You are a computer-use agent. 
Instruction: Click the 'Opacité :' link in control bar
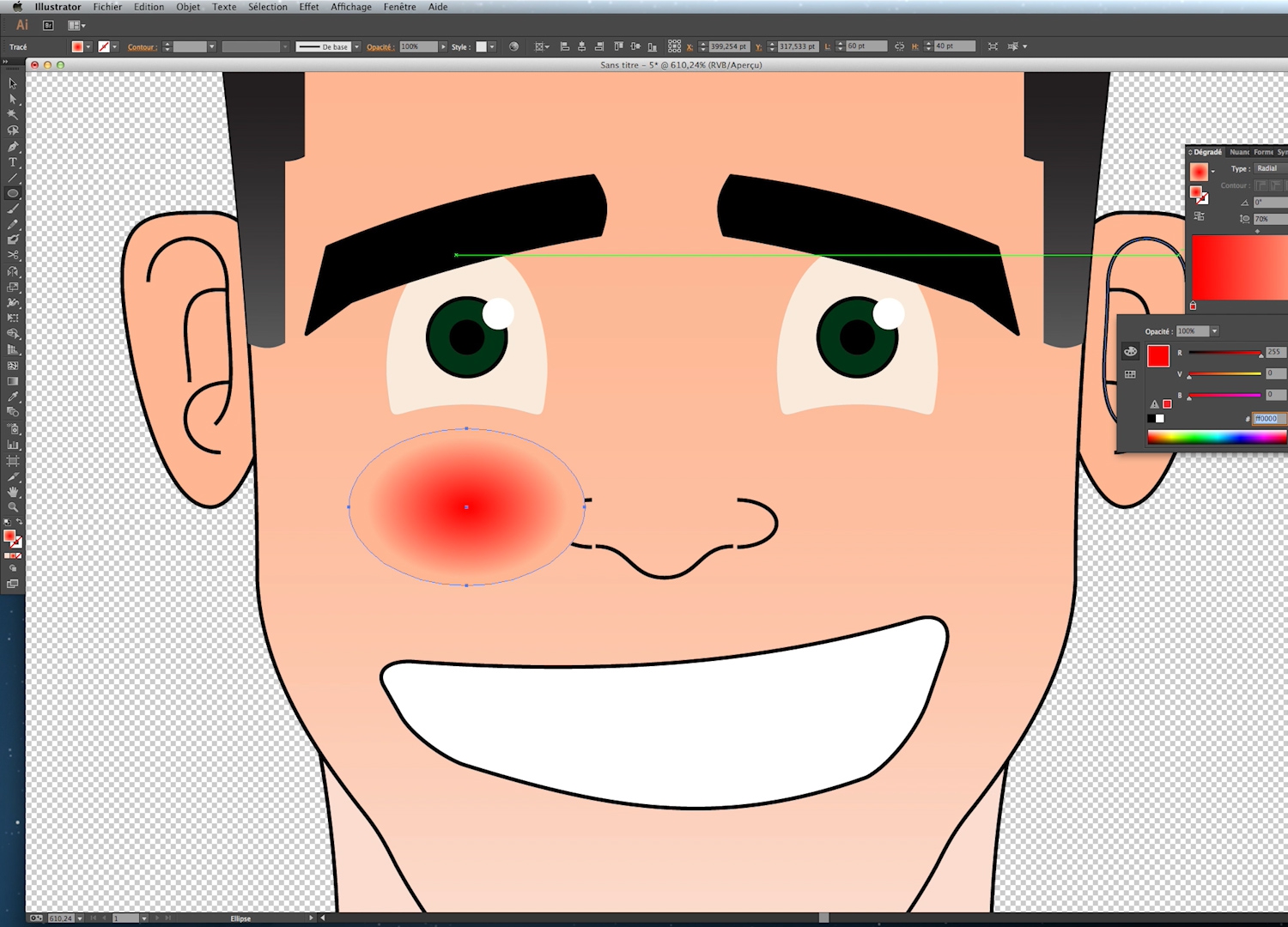coord(380,47)
